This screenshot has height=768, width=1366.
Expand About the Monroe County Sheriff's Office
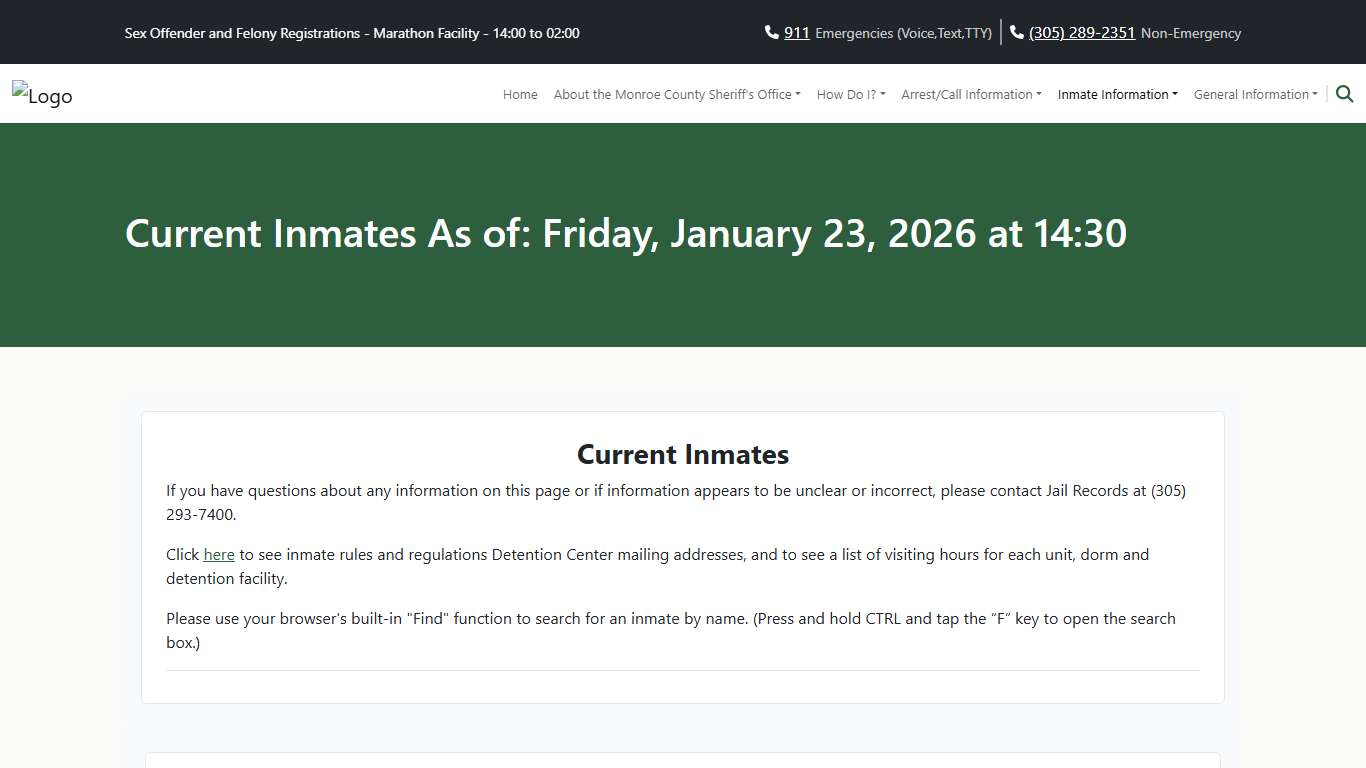click(x=677, y=95)
